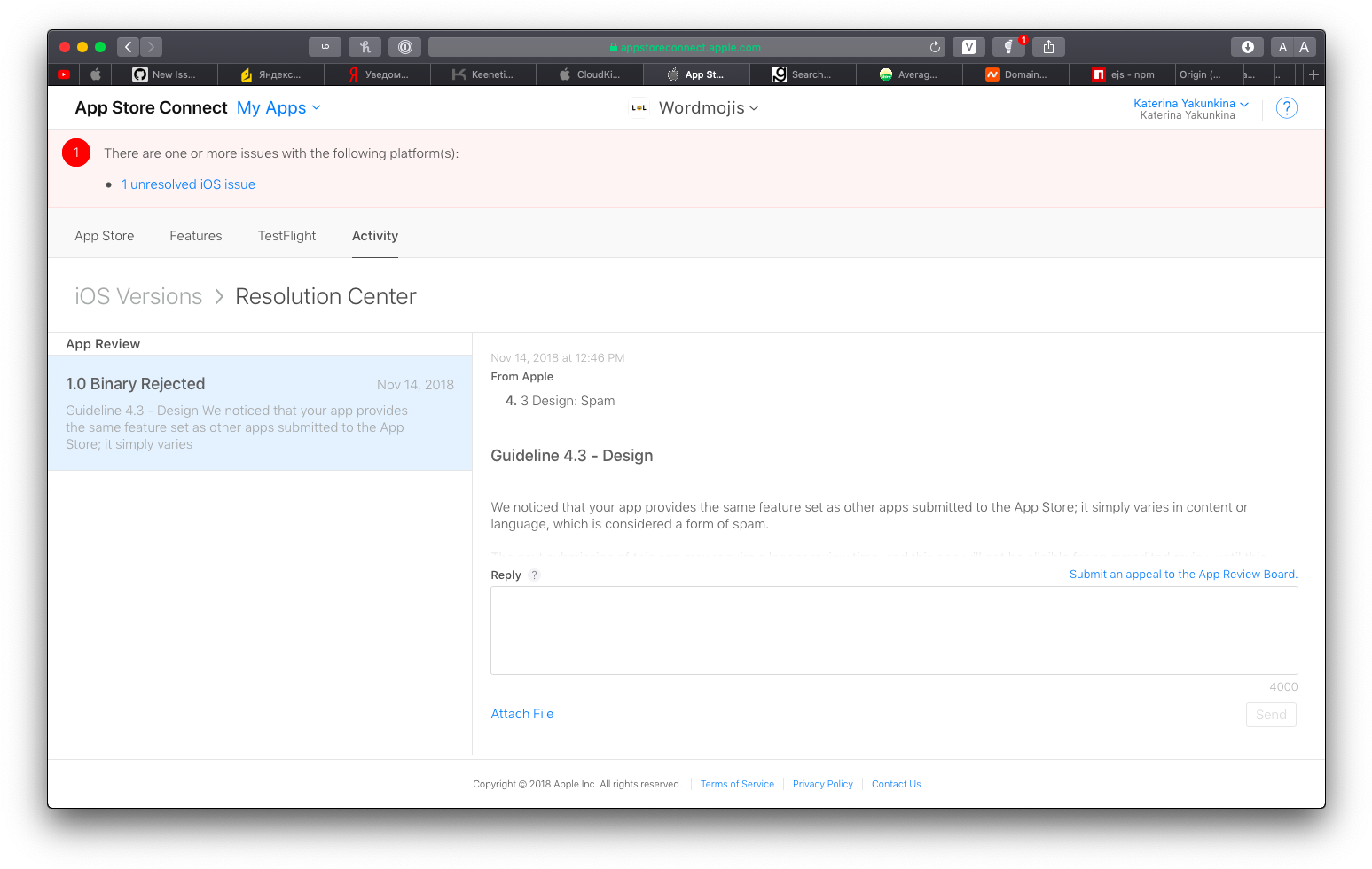The image size is (1372, 869).
Task: Click the App Review section header
Action: [x=103, y=344]
